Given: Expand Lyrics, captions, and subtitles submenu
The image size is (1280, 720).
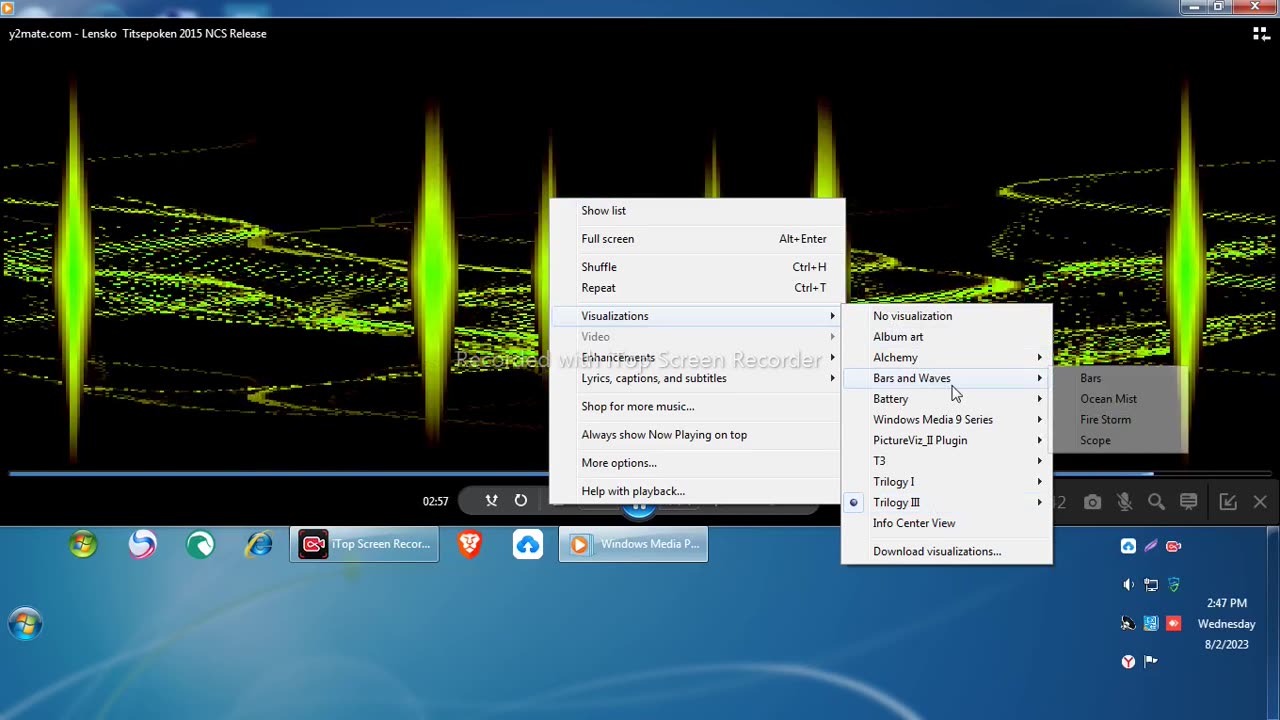Looking at the screenshot, I should (x=697, y=379).
